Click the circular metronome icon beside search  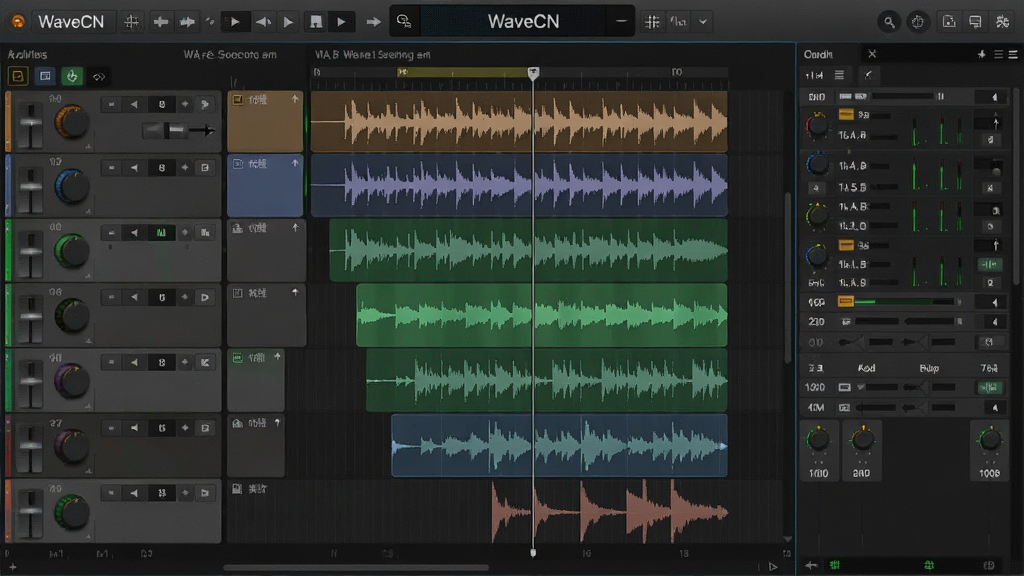click(x=918, y=22)
